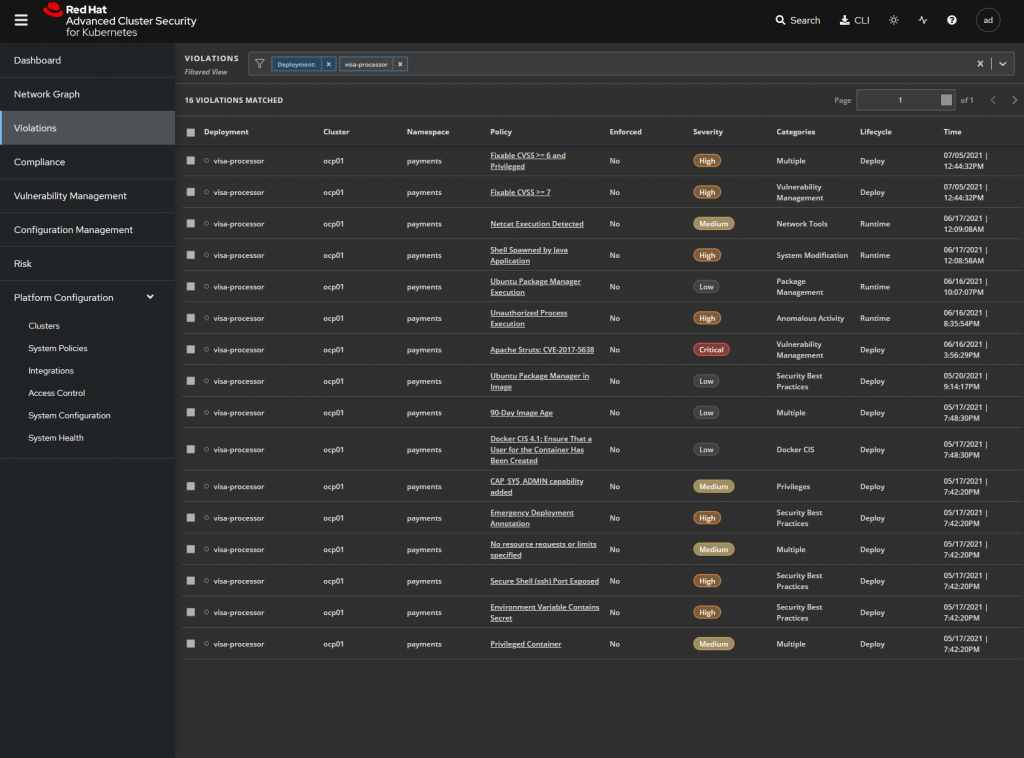Open Dashboard in sidebar
The height and width of the screenshot is (758, 1024).
(x=88, y=60)
